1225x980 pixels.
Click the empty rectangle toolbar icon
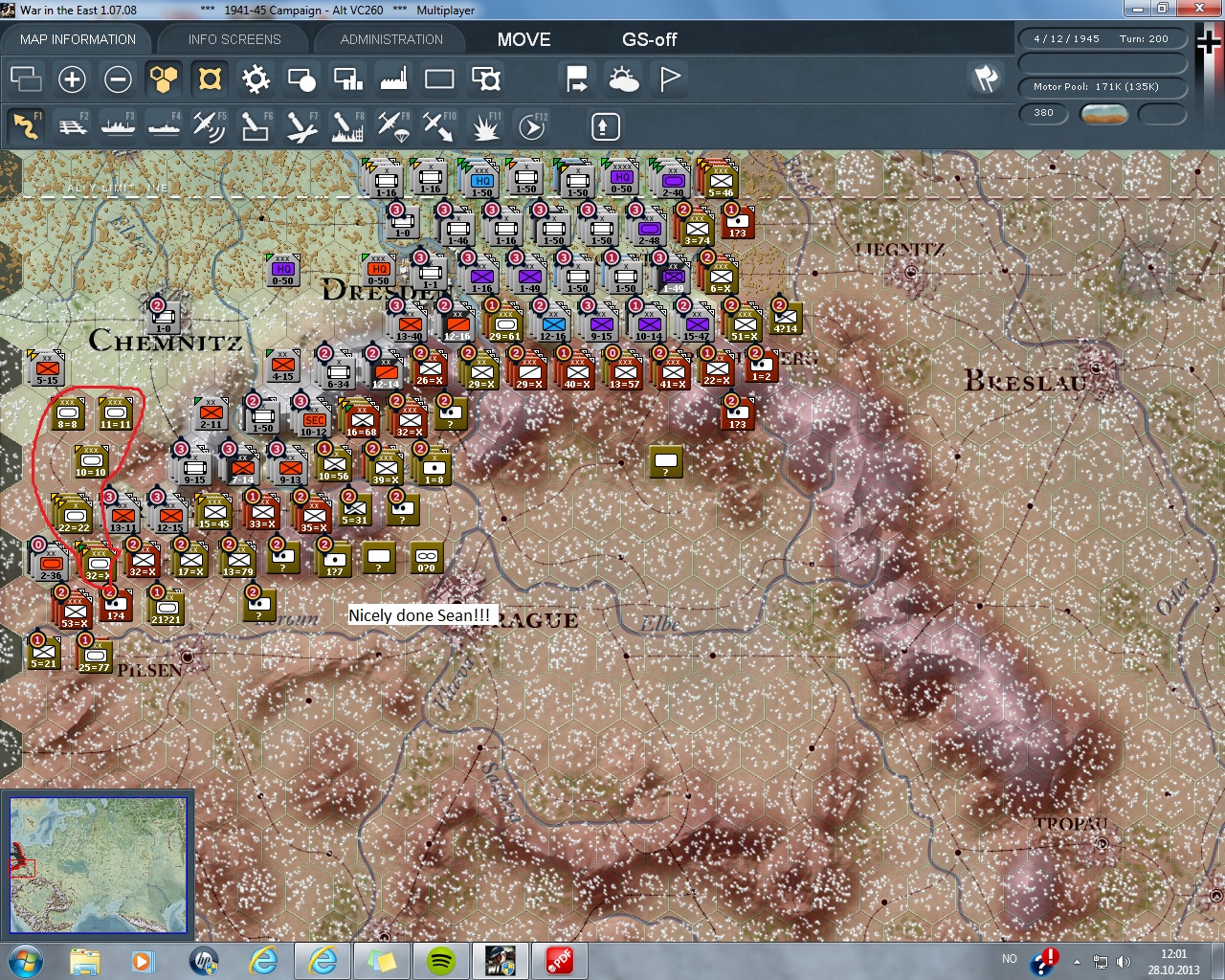point(439,78)
